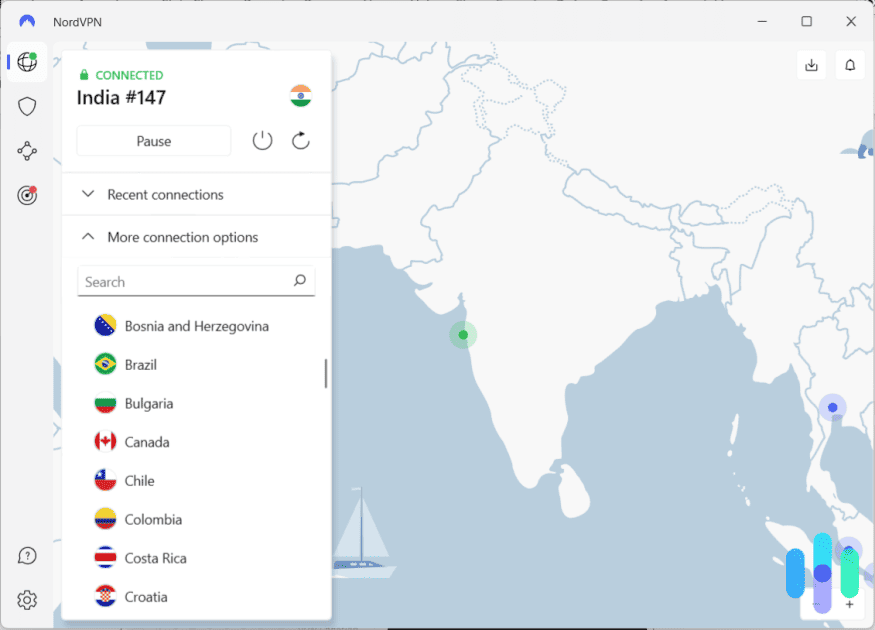This screenshot has height=630, width=875.
Task: Open the Dedicated IP target icon
Action: (x=26, y=195)
